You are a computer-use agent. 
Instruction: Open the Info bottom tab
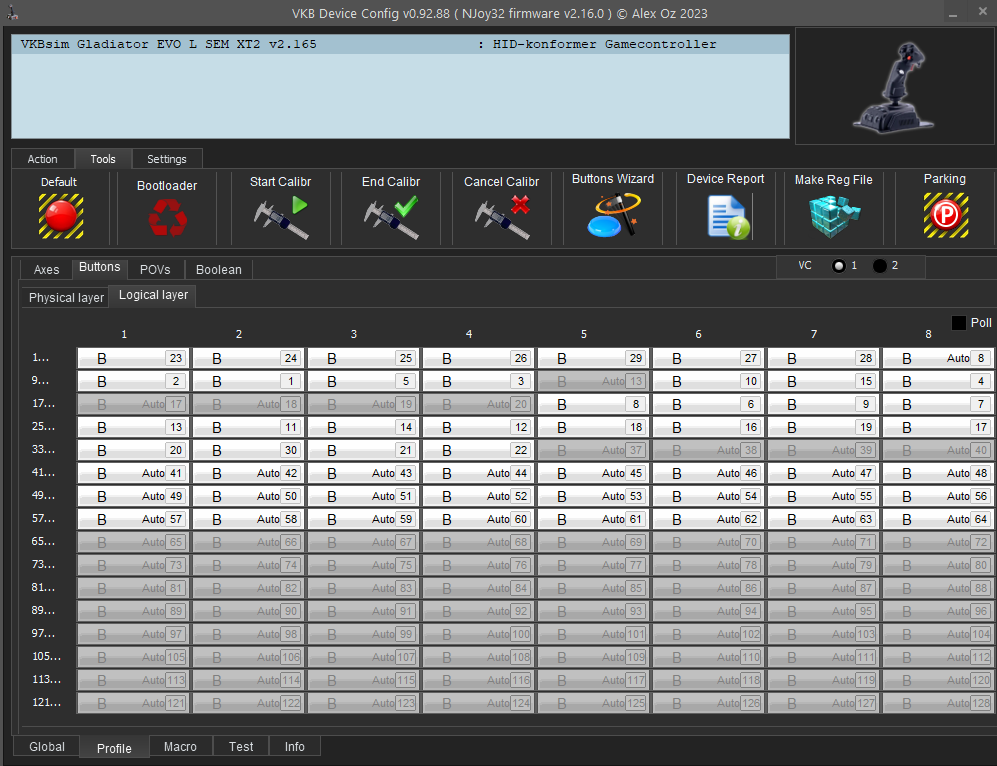tap(294, 746)
